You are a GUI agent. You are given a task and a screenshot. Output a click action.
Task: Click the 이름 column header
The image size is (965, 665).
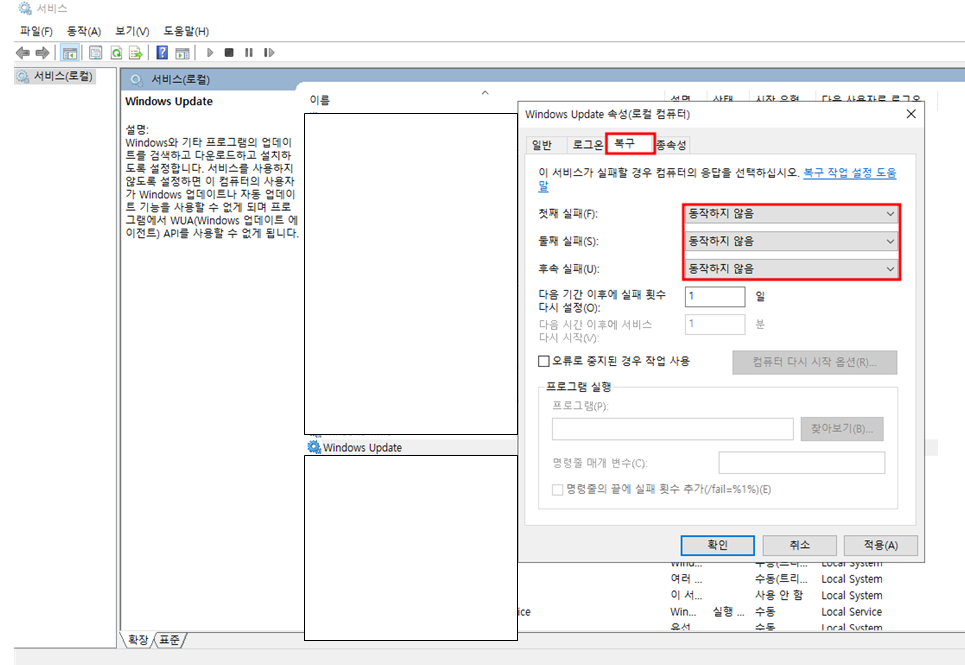319,100
